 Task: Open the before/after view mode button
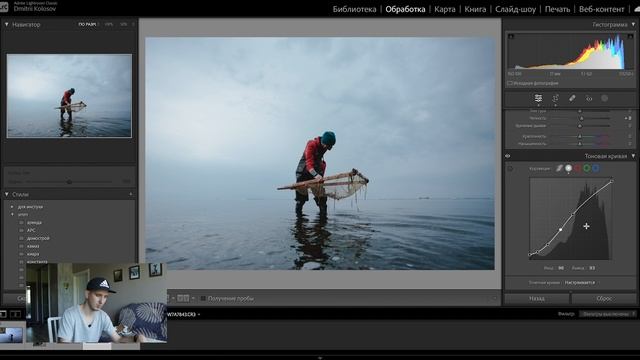point(183,299)
